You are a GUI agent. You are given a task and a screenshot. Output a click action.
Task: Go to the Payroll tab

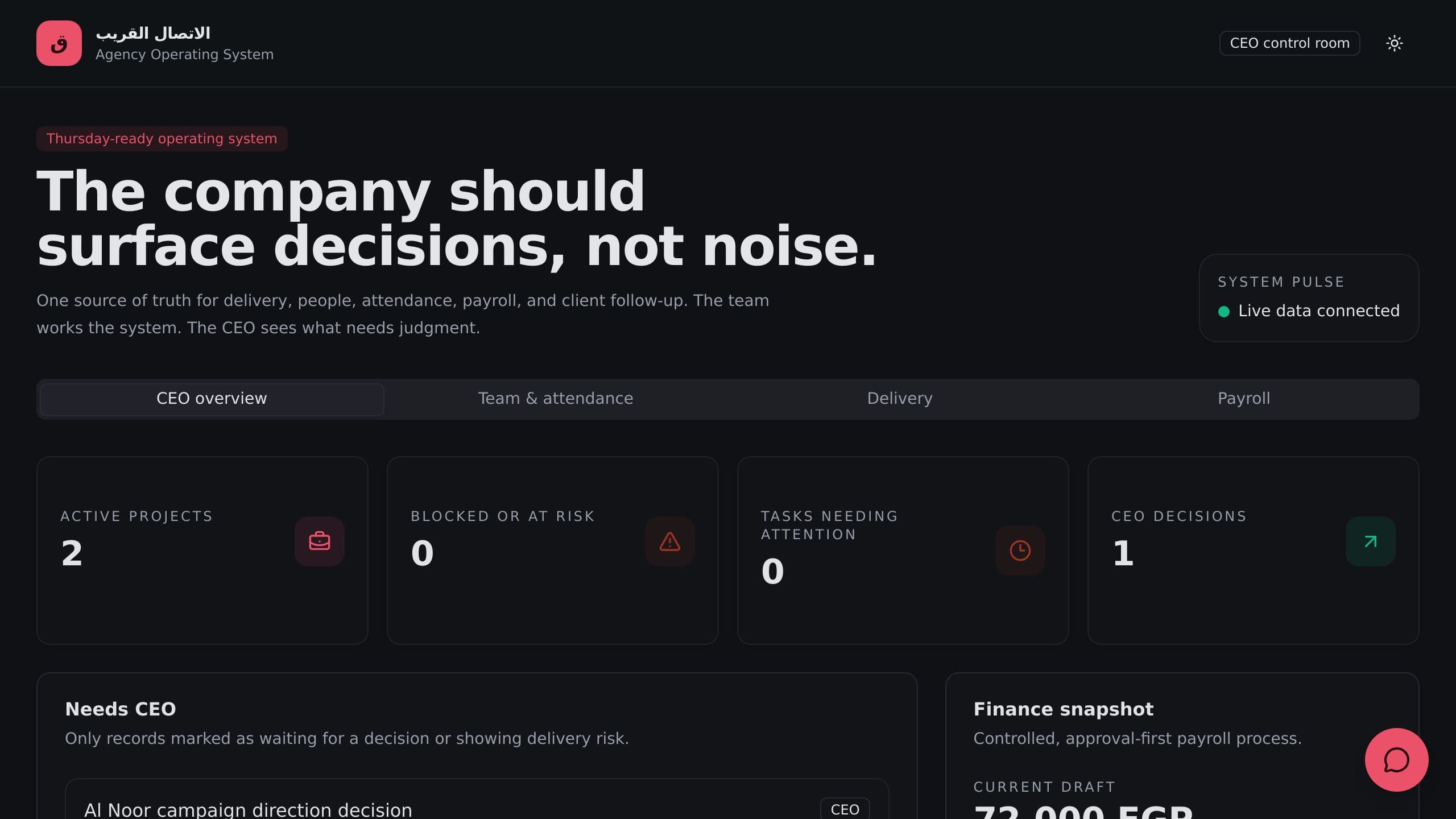tap(1244, 399)
